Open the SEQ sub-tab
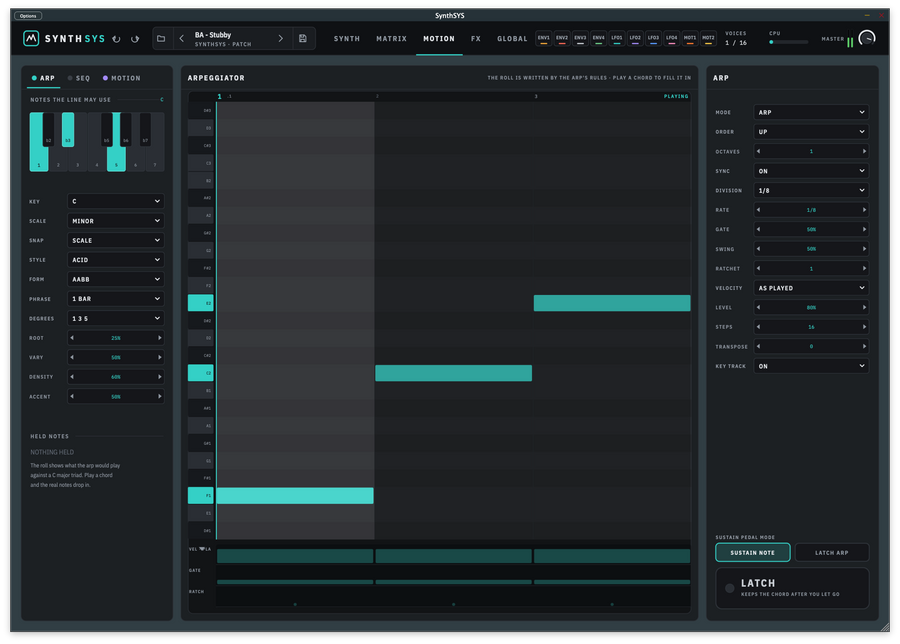This screenshot has width=900, height=644. pyautogui.click(x=79, y=78)
